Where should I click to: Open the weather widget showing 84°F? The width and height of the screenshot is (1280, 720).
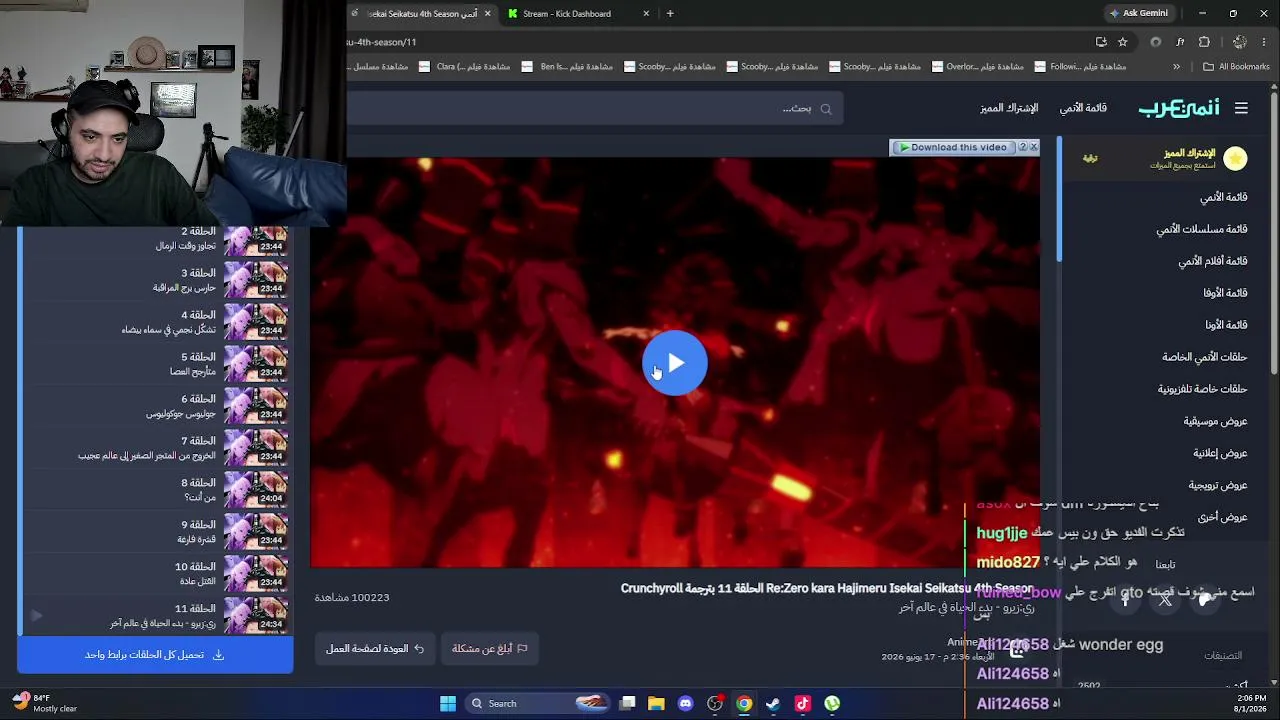pyautogui.click(x=45, y=703)
